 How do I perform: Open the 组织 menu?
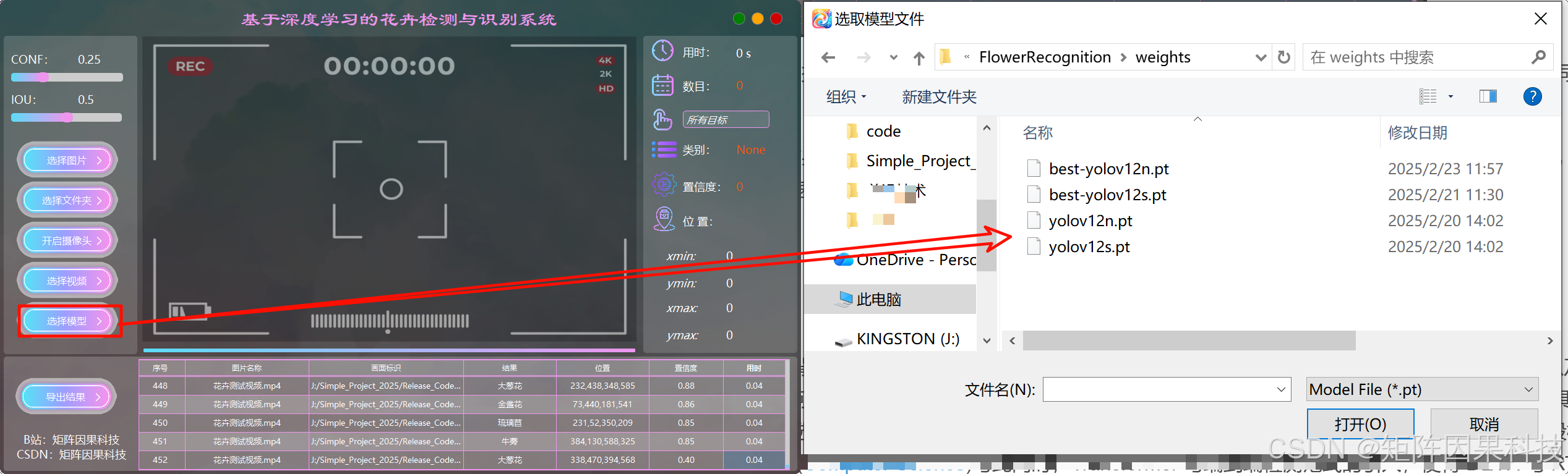(x=846, y=96)
